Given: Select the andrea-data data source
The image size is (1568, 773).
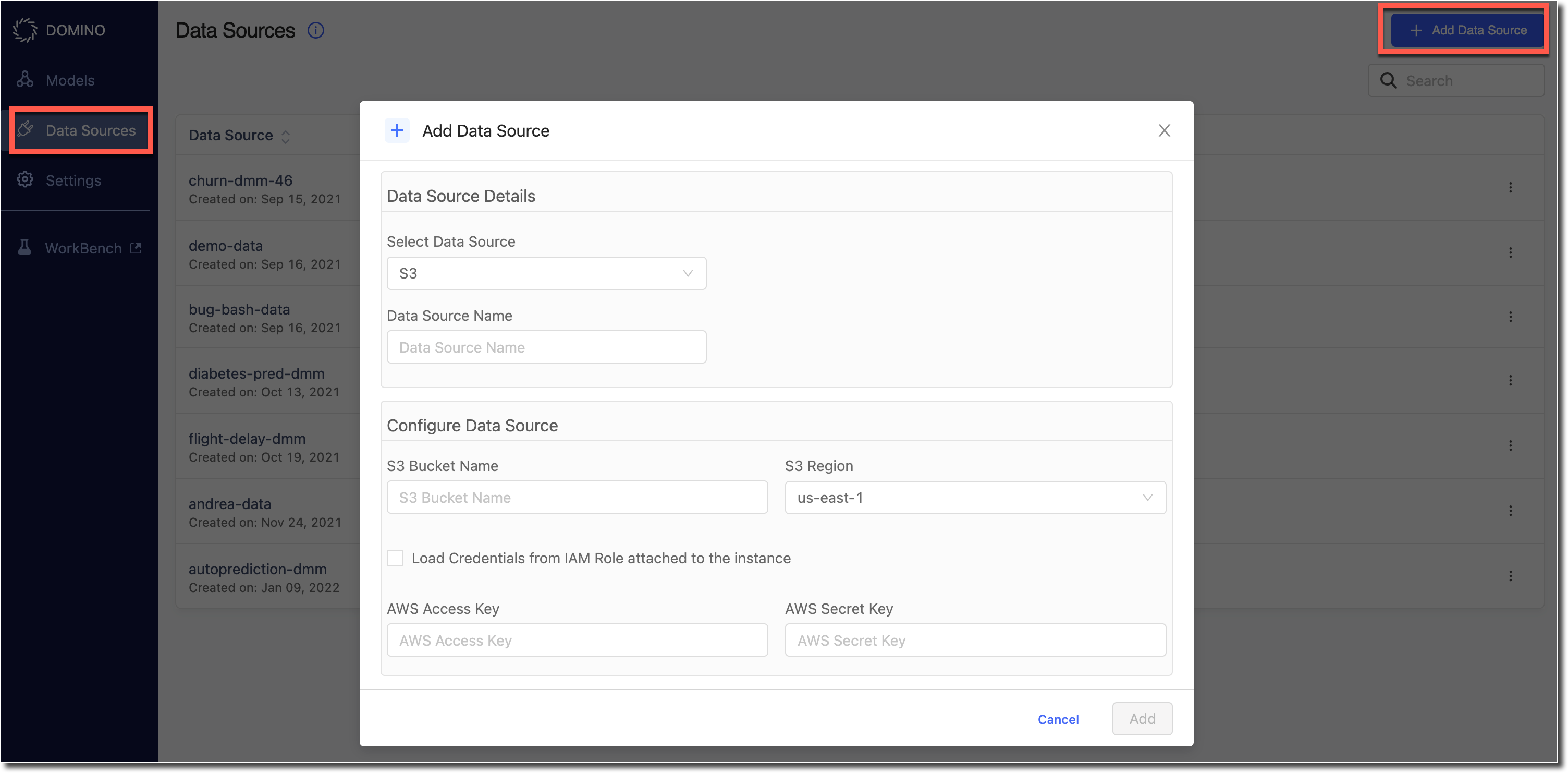Looking at the screenshot, I should pos(229,504).
